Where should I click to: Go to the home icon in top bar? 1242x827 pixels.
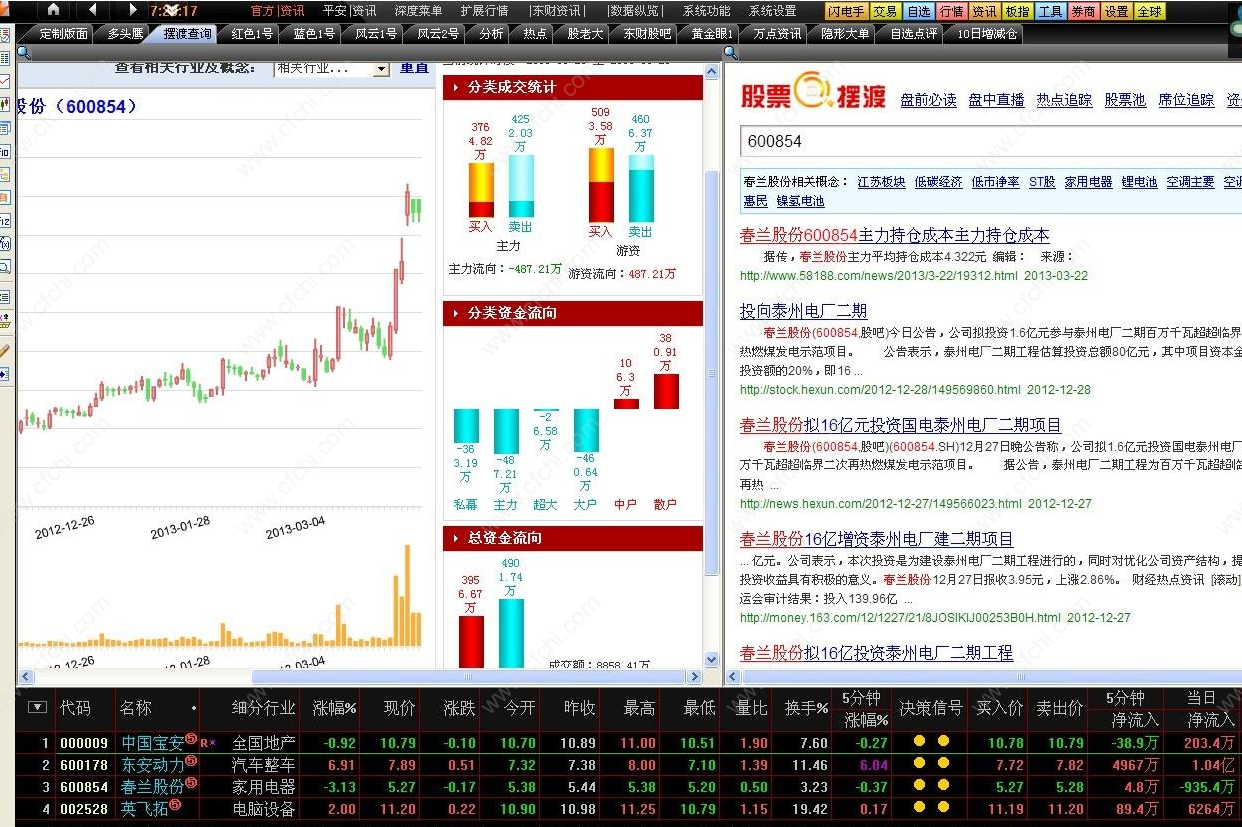(x=53, y=10)
